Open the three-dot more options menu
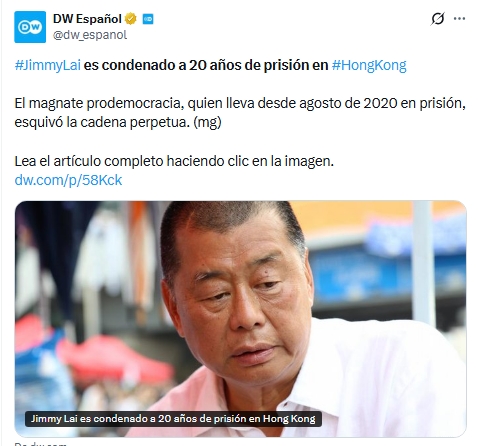 pyautogui.click(x=459, y=19)
